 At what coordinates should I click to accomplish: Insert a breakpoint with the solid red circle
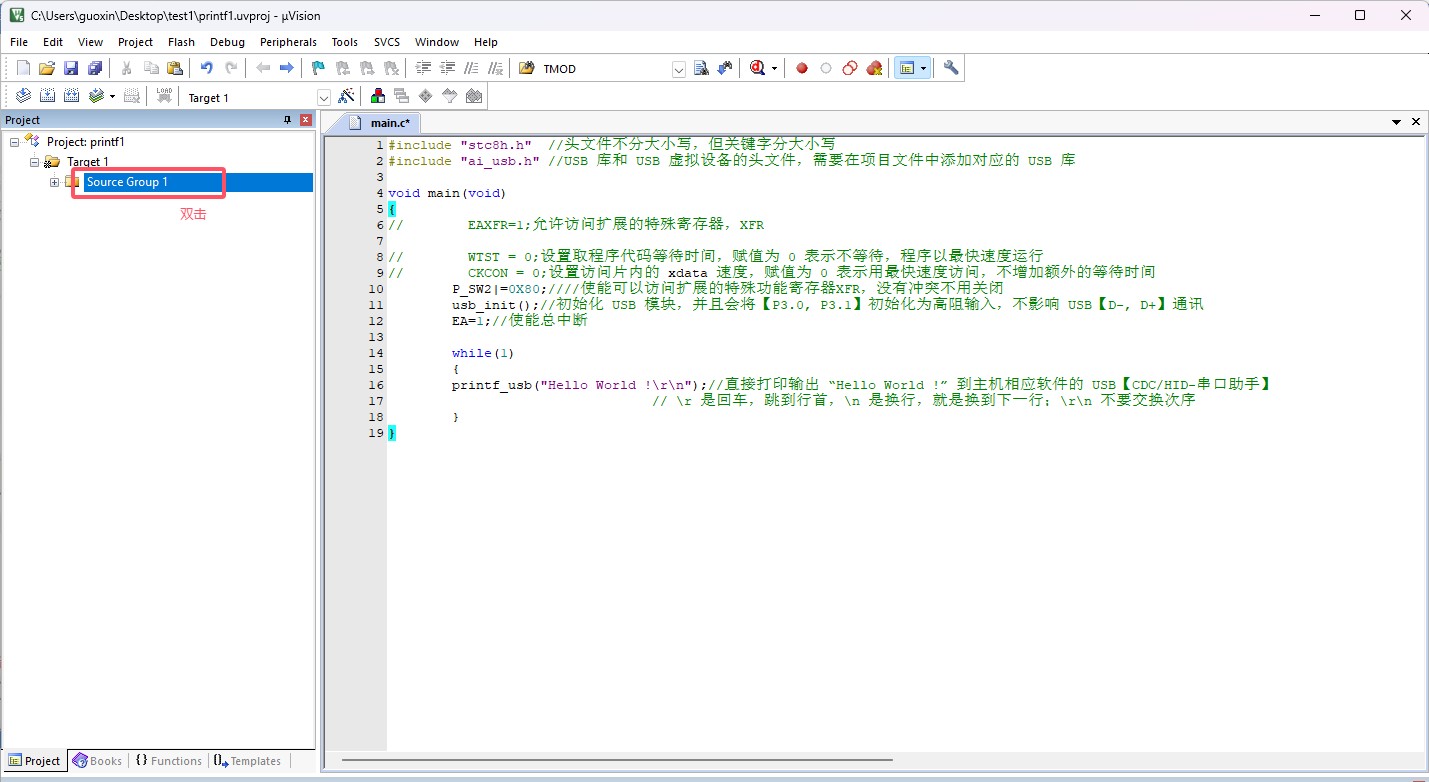802,68
